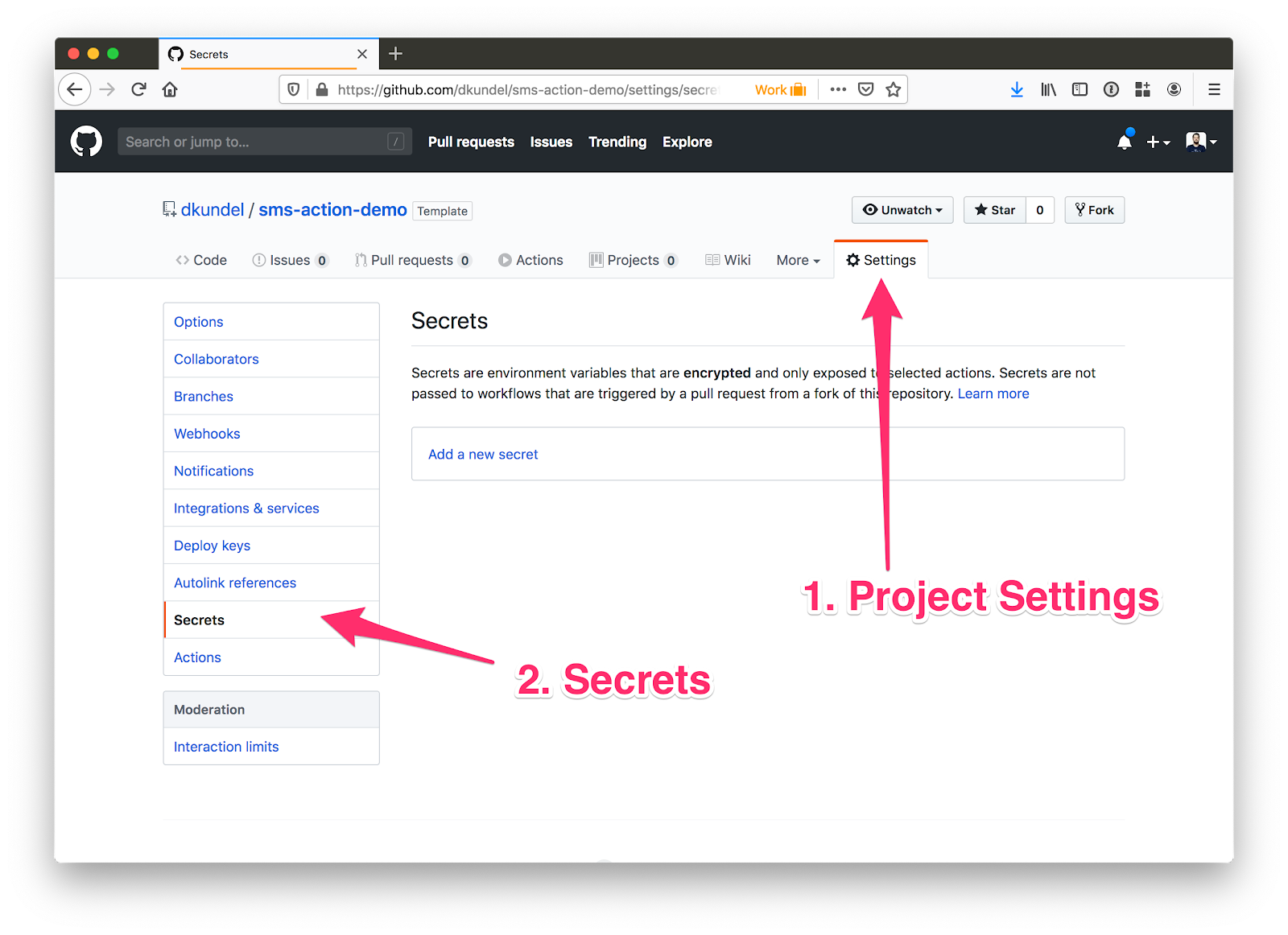Viewport: 1288px width, 935px height.
Task: Open Webhooks settings
Action: (x=271, y=434)
